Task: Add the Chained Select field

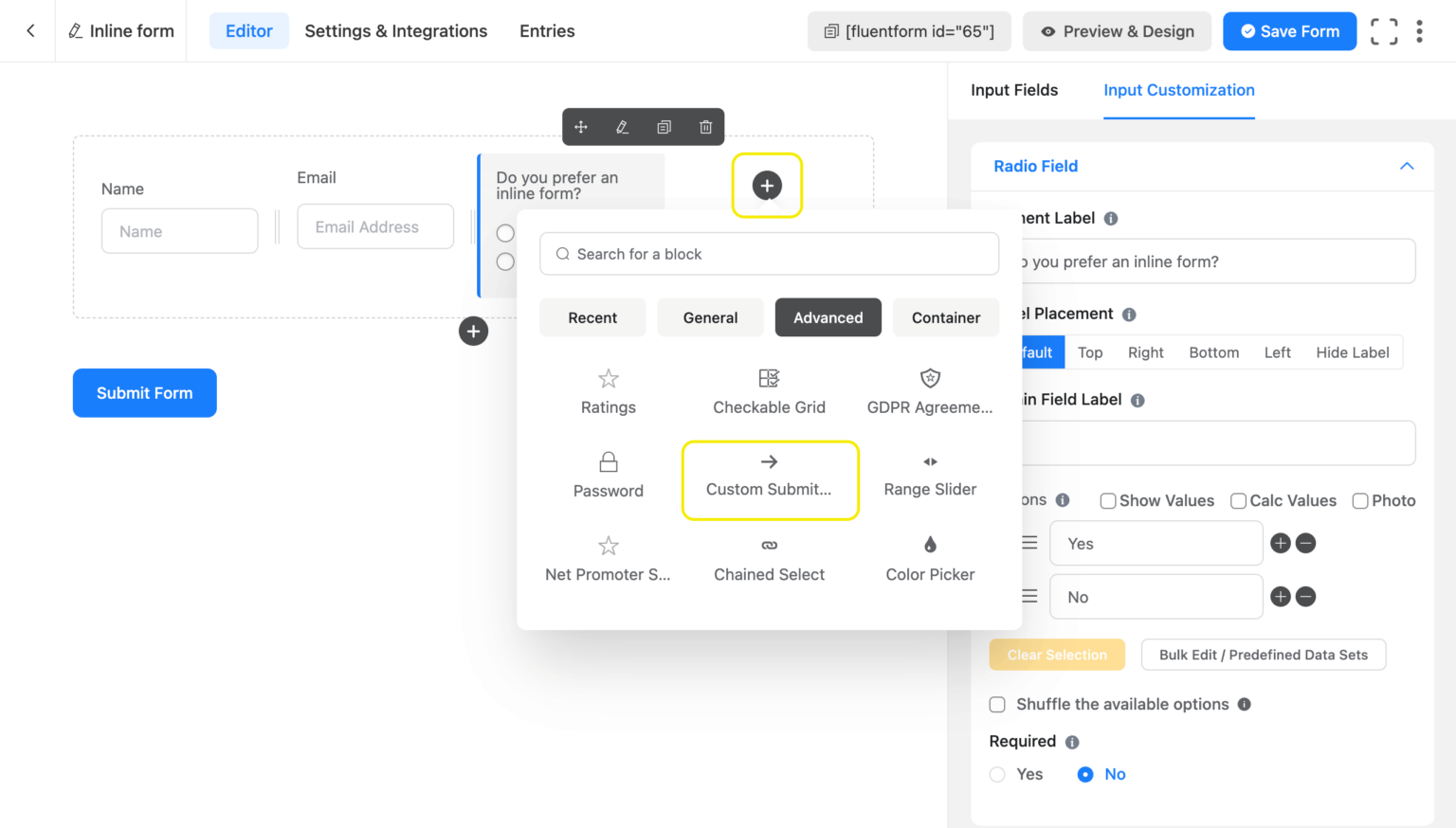Action: point(769,559)
